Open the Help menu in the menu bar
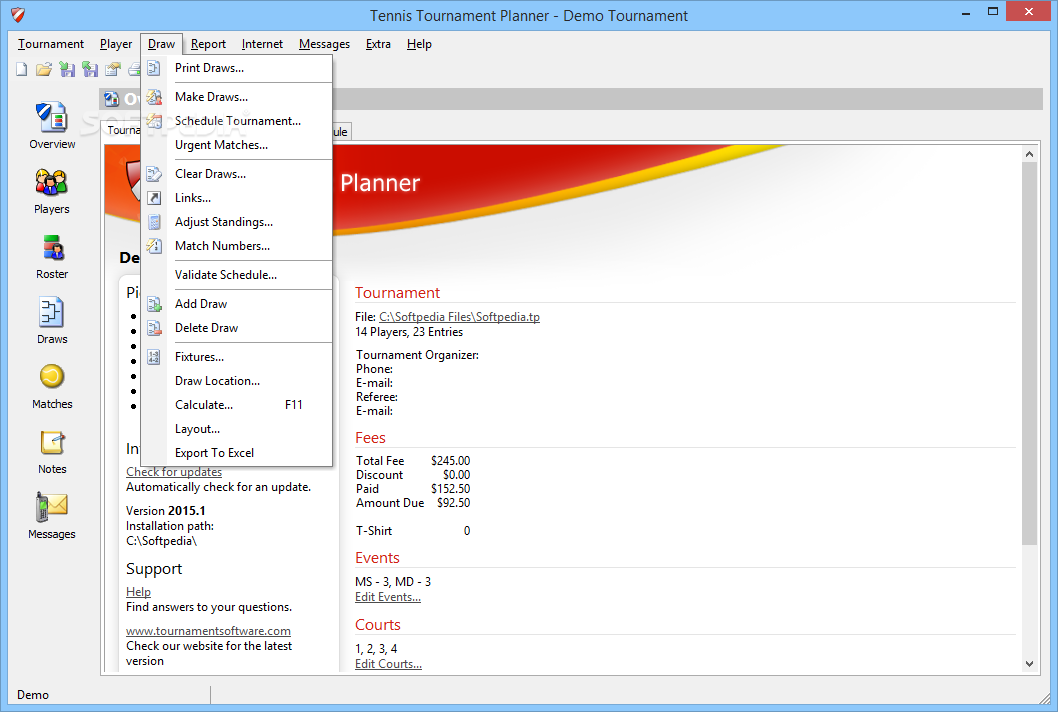The image size is (1058, 712). (419, 44)
